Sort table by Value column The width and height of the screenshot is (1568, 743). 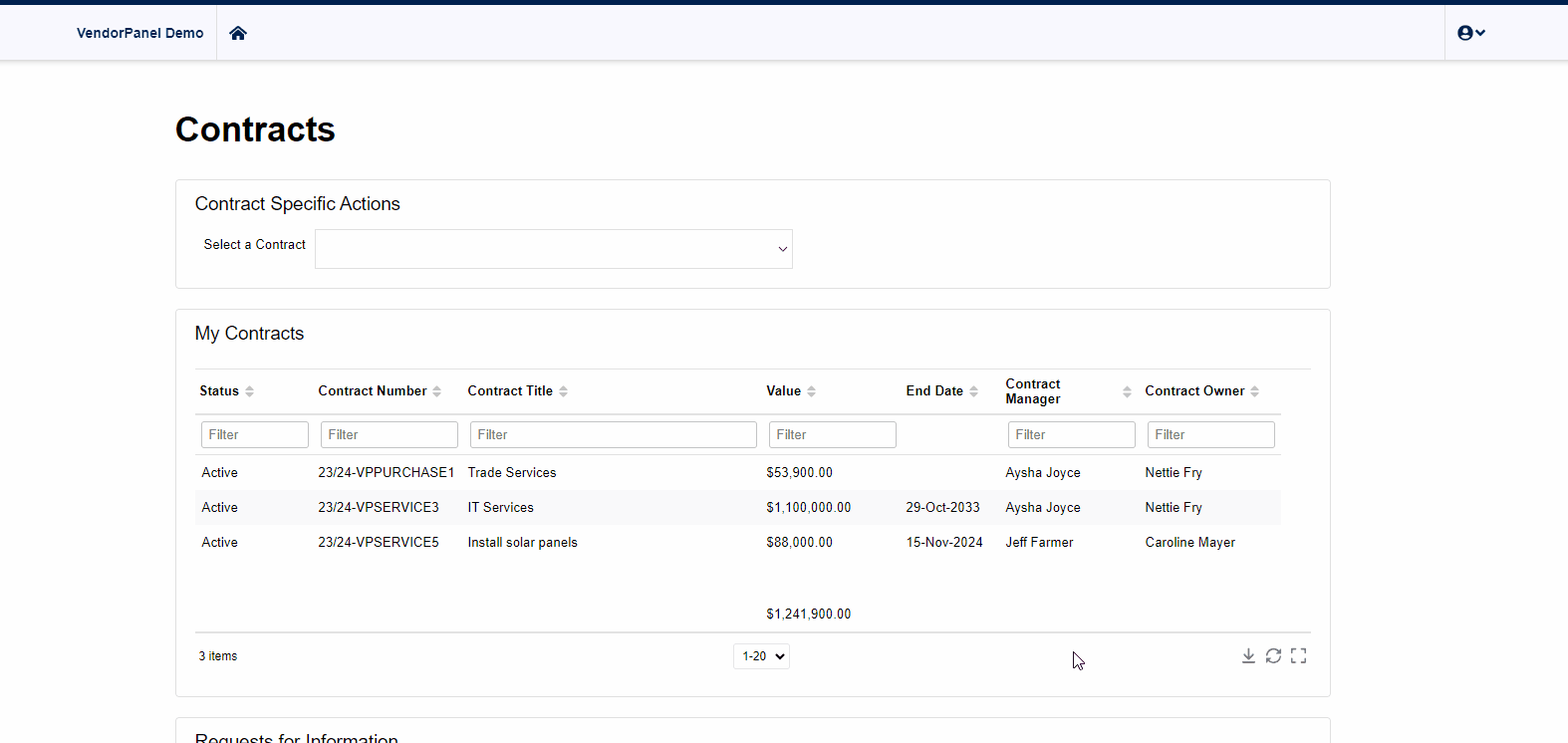pyautogui.click(x=811, y=391)
